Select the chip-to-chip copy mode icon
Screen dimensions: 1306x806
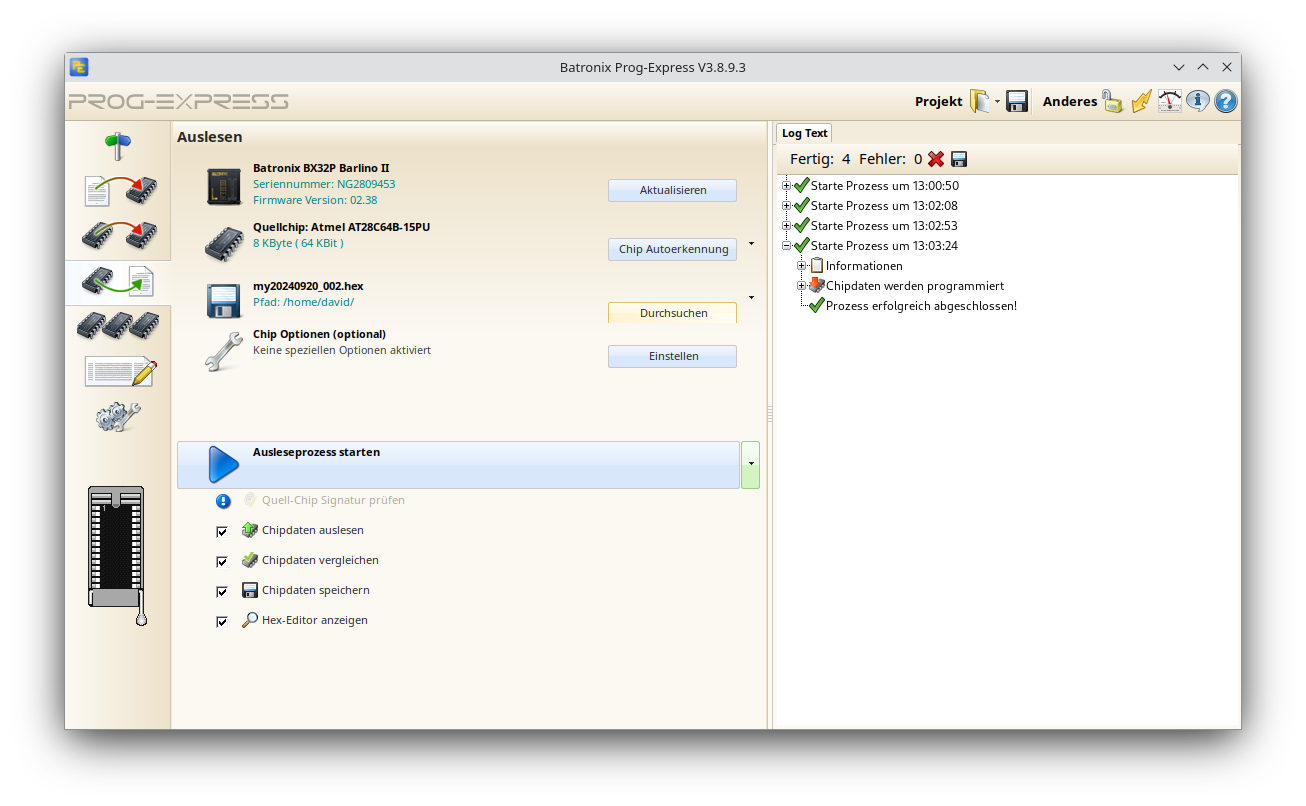coord(118,236)
